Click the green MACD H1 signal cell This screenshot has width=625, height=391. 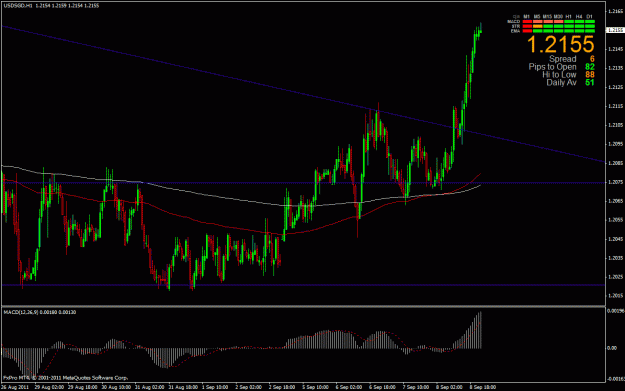pos(569,22)
